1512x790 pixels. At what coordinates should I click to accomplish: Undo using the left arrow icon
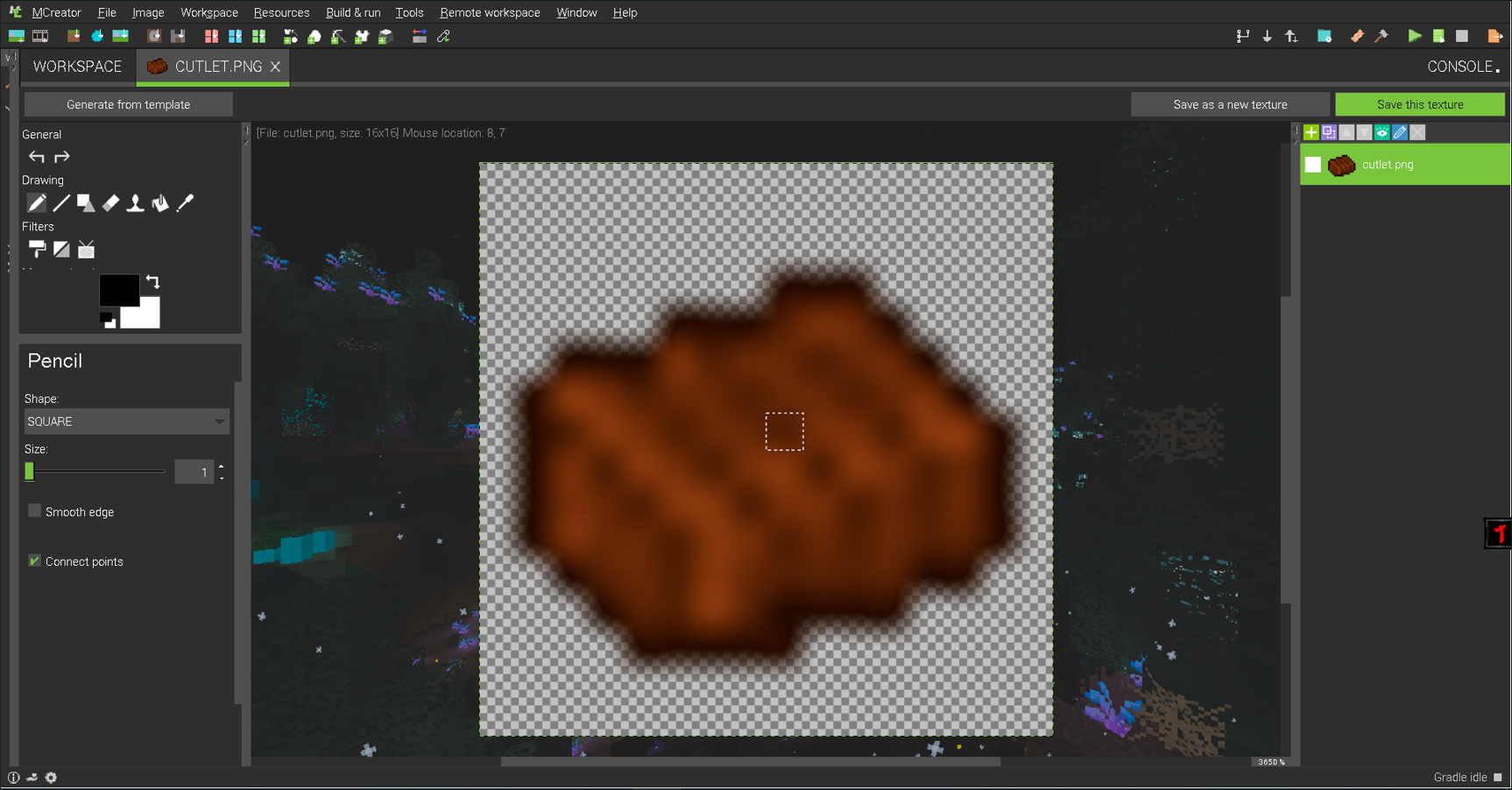[x=37, y=156]
